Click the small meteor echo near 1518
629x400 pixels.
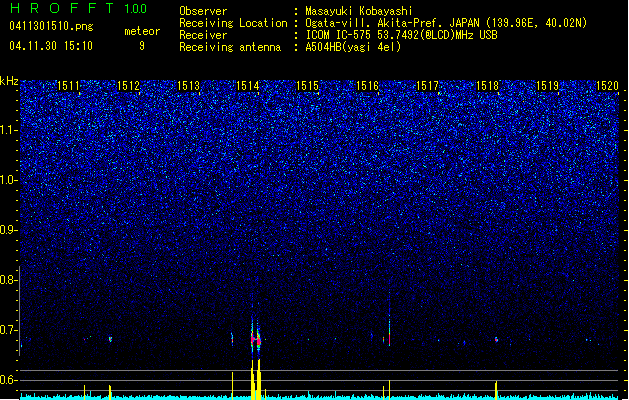(x=496, y=339)
